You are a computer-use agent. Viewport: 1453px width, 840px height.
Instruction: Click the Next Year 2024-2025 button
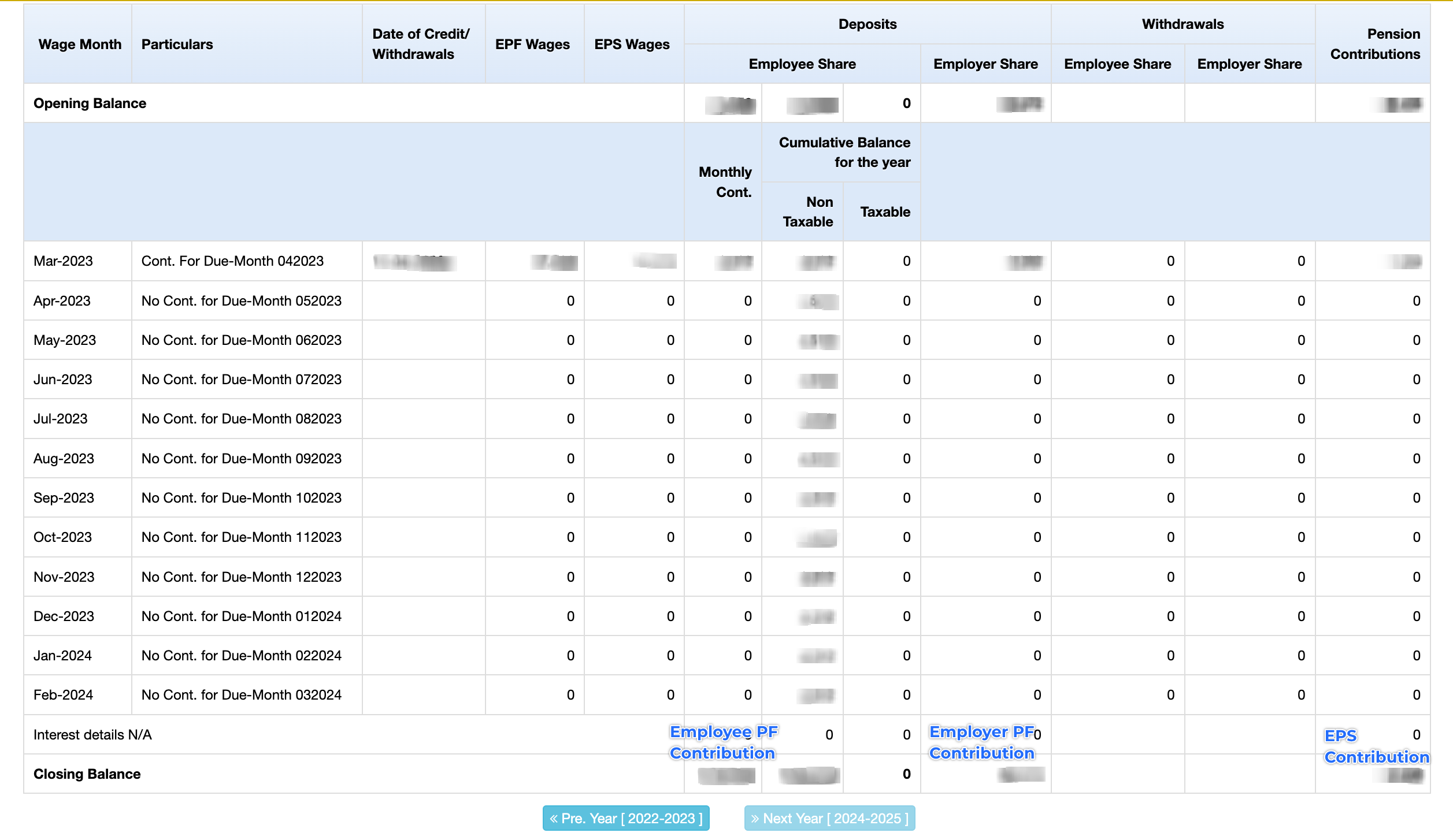point(829,818)
